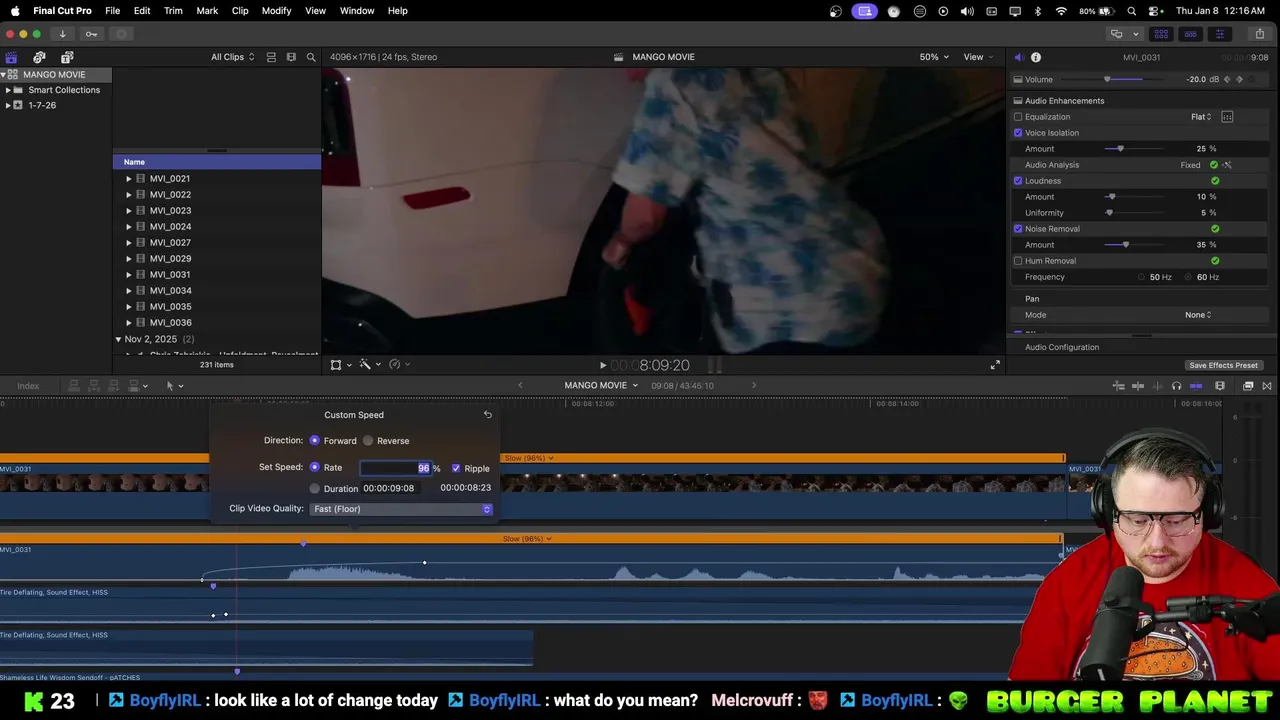Open the Modify menu
The height and width of the screenshot is (720, 1280).
coord(276,11)
